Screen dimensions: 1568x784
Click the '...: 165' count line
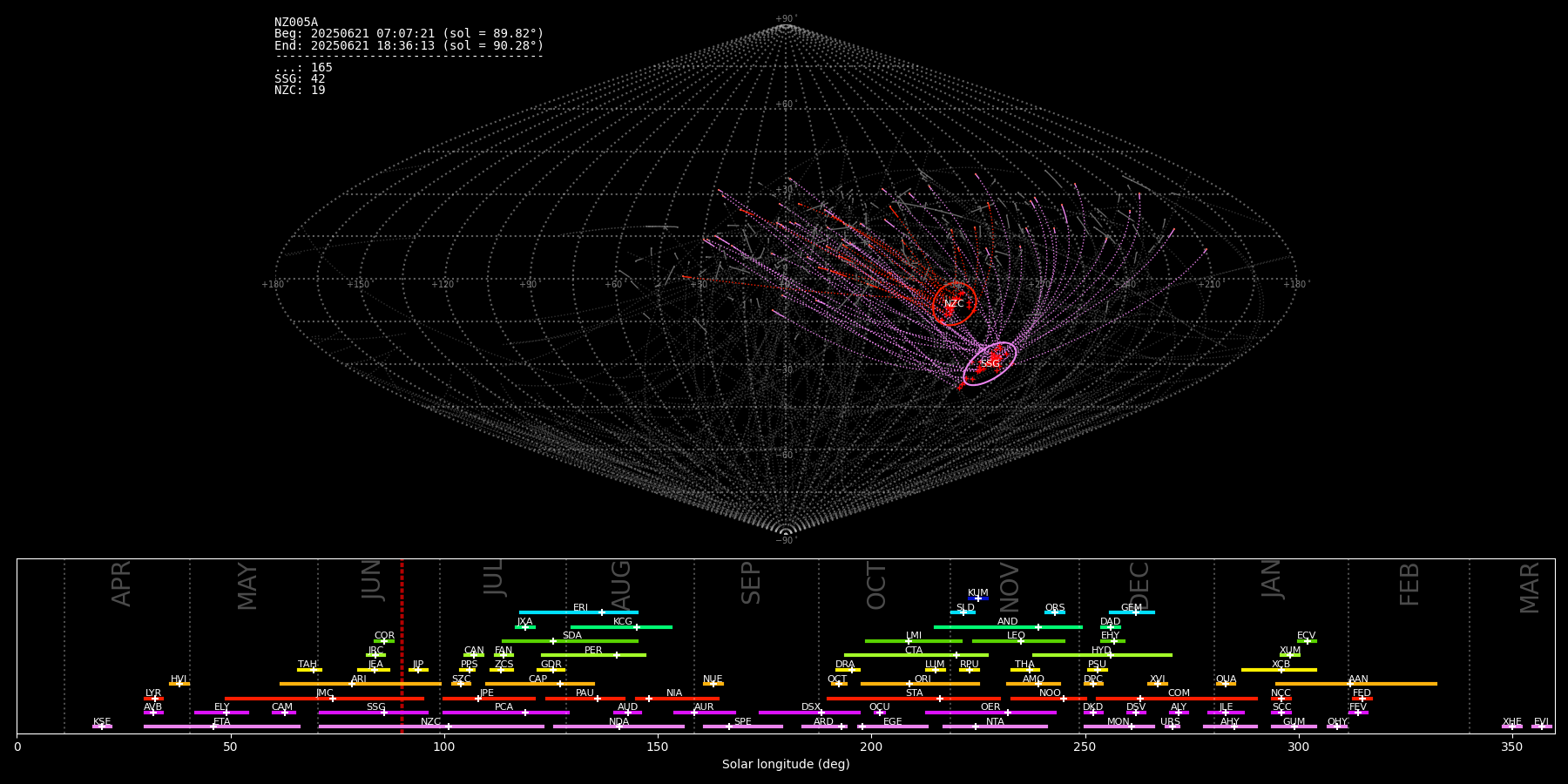(x=303, y=68)
